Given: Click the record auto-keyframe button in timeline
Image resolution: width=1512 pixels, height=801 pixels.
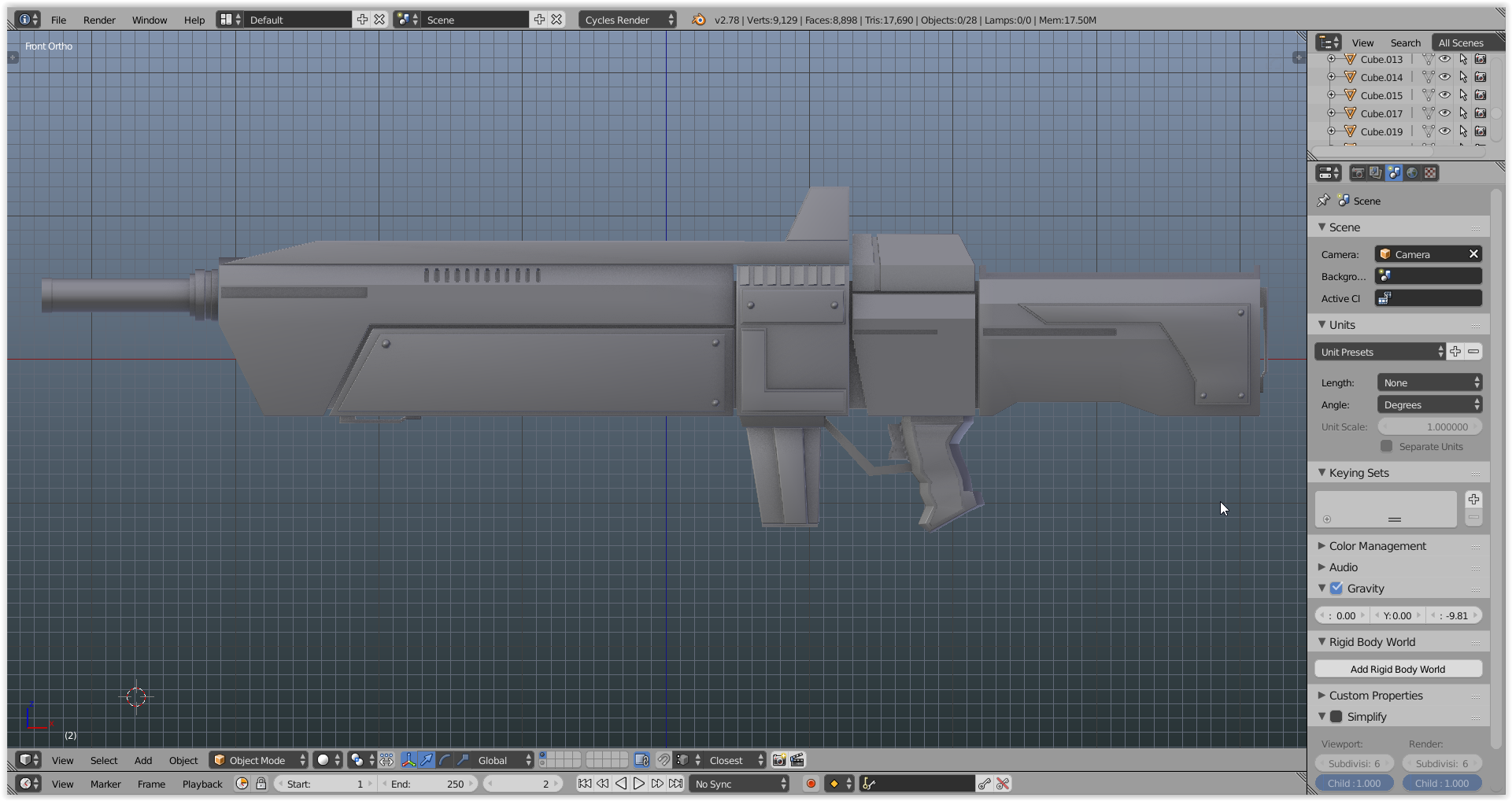Looking at the screenshot, I should pyautogui.click(x=811, y=784).
